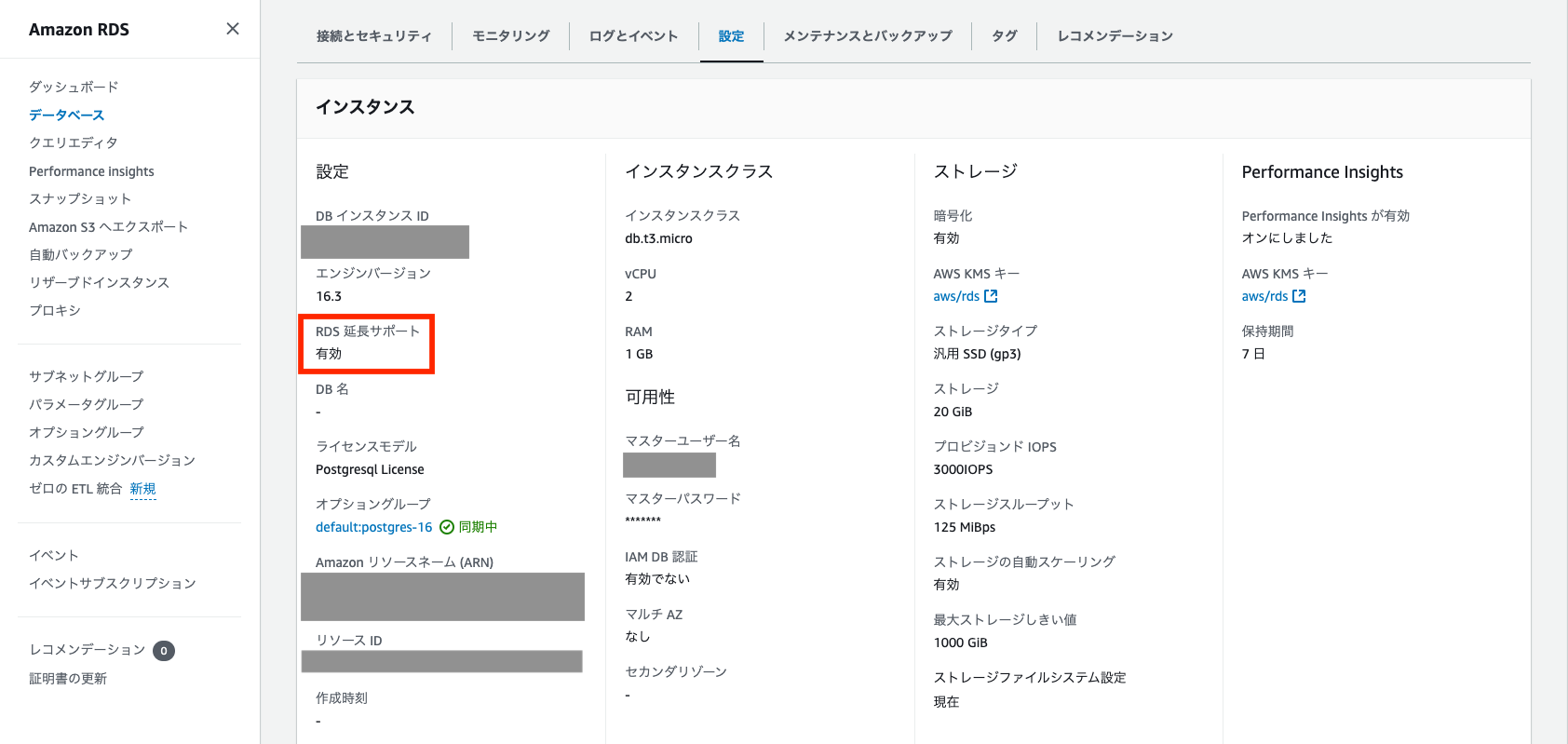Open the レコメンデーション tab

point(1115,35)
